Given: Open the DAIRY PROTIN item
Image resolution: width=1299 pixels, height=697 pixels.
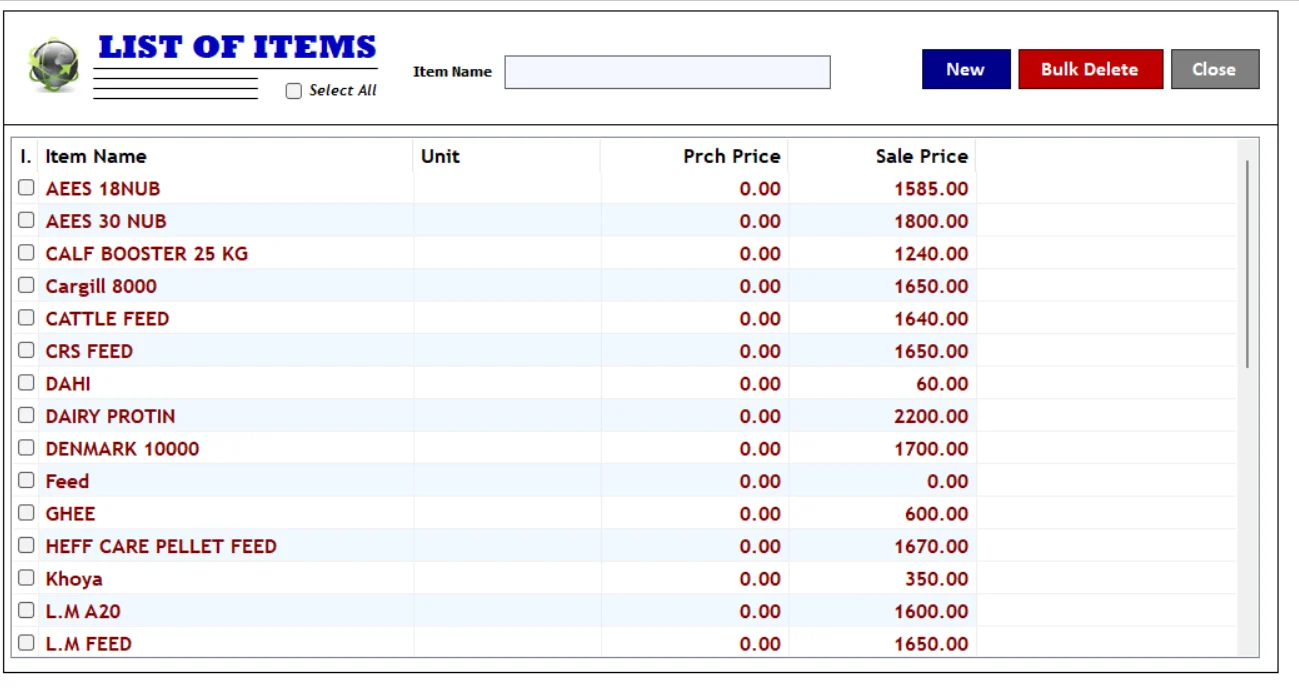Looking at the screenshot, I should point(110,416).
